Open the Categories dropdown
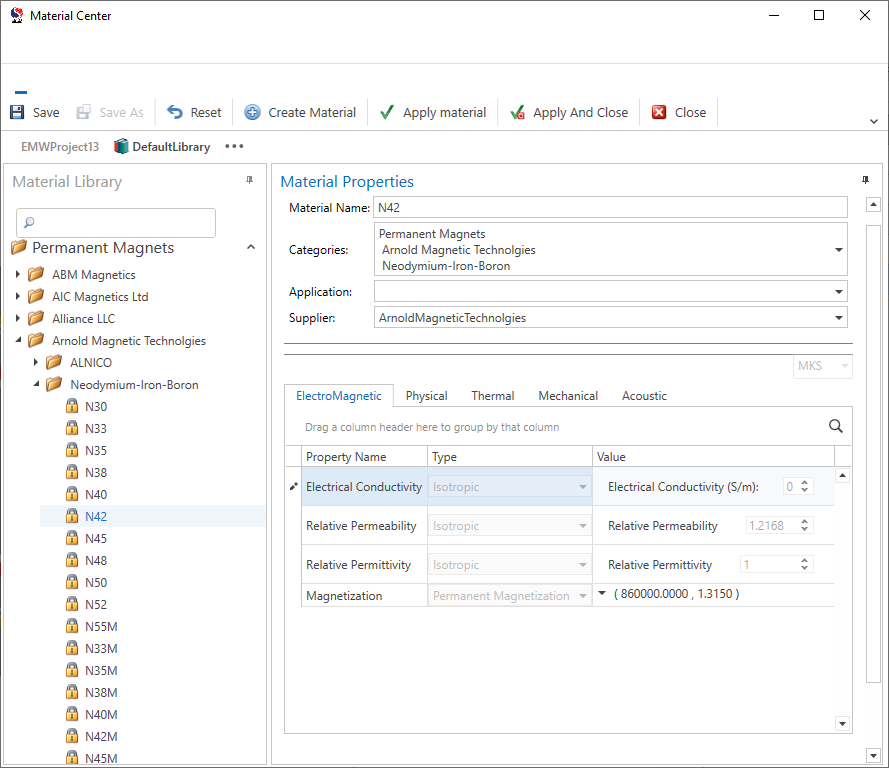889x768 pixels. (x=839, y=250)
